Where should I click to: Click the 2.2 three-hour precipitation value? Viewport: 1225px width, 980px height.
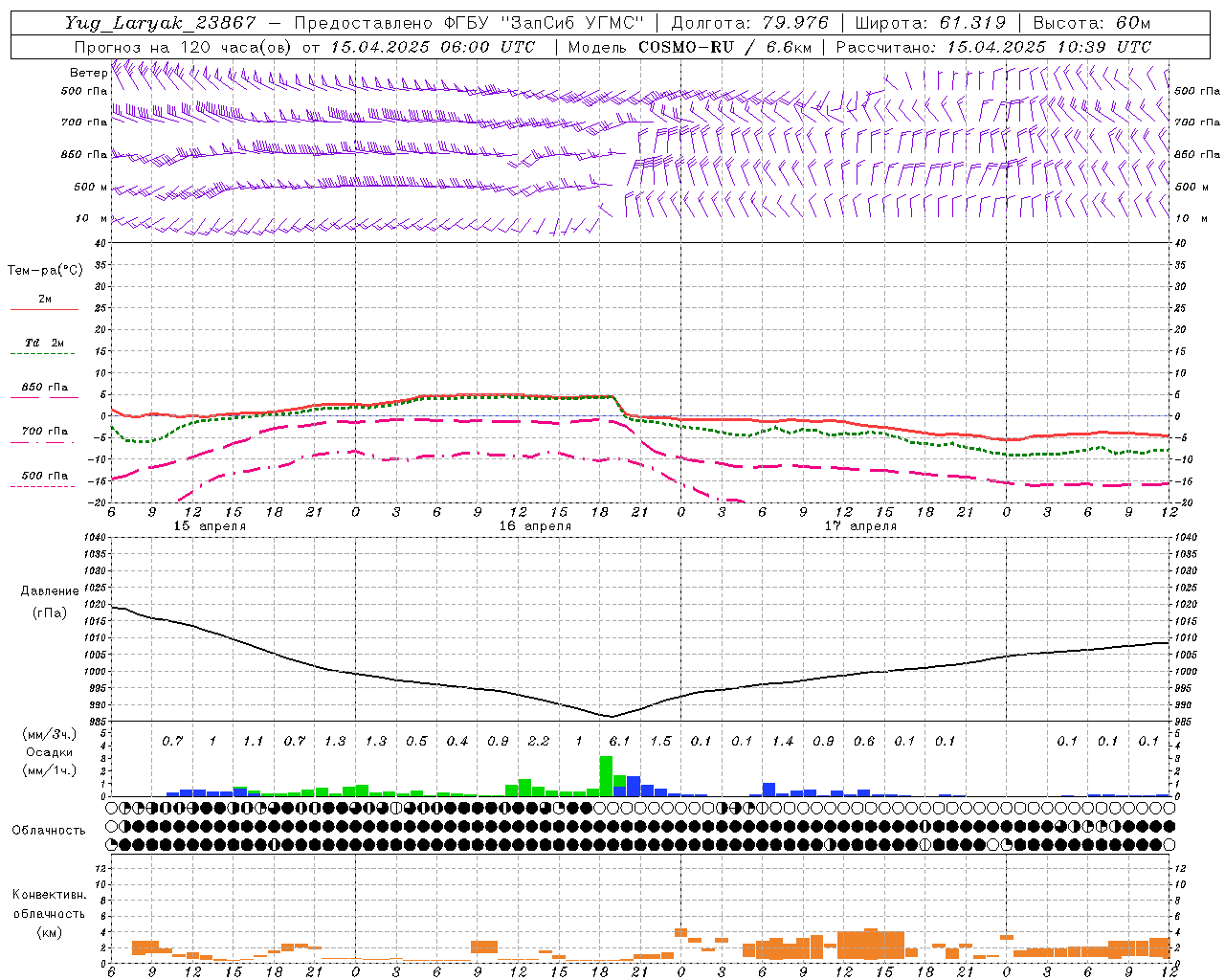[x=538, y=741]
